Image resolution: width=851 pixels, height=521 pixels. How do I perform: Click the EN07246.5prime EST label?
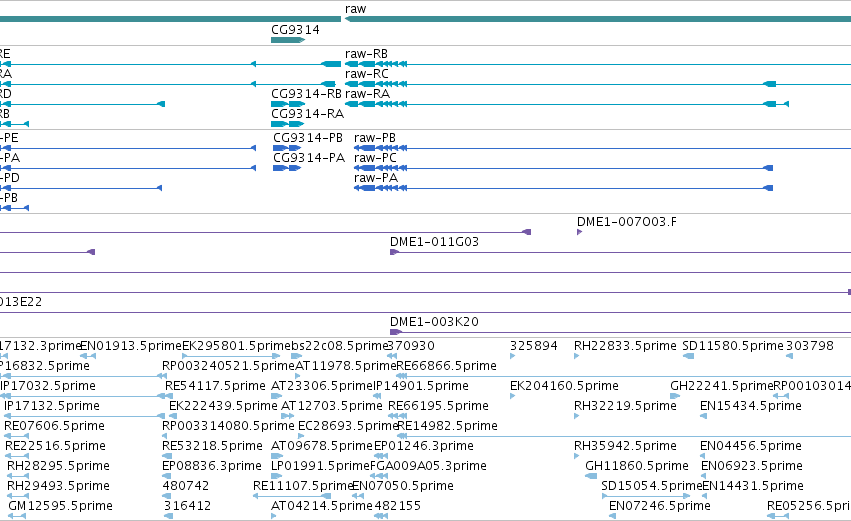(x=660, y=506)
